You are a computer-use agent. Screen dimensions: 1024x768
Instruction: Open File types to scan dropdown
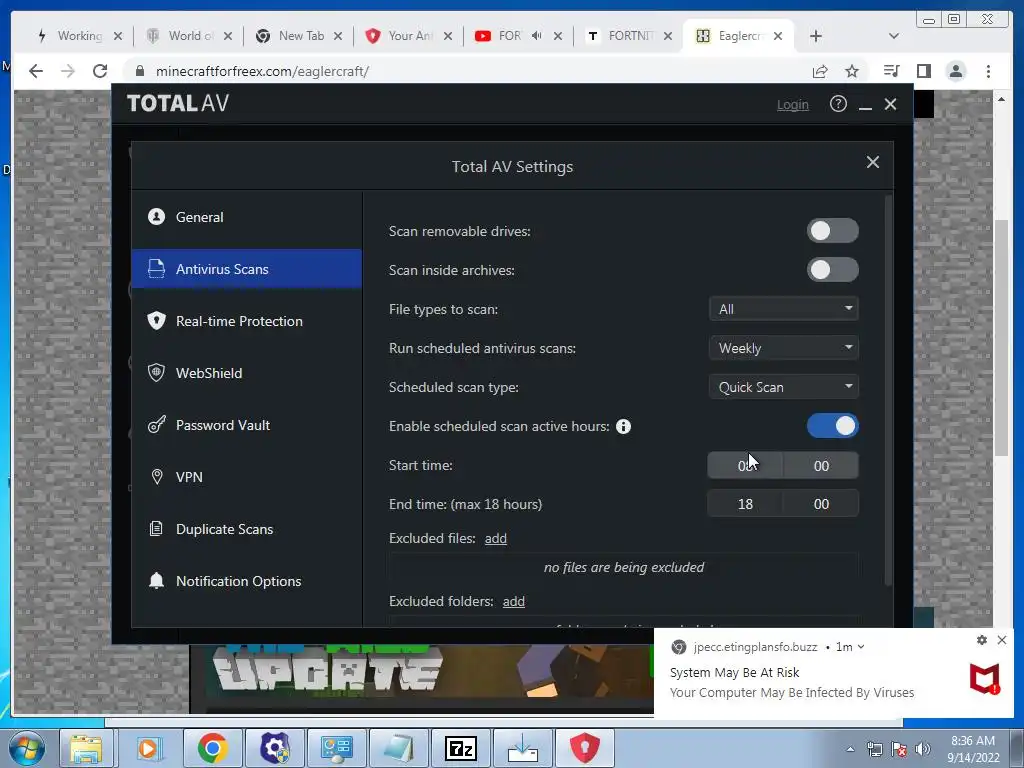coord(783,309)
